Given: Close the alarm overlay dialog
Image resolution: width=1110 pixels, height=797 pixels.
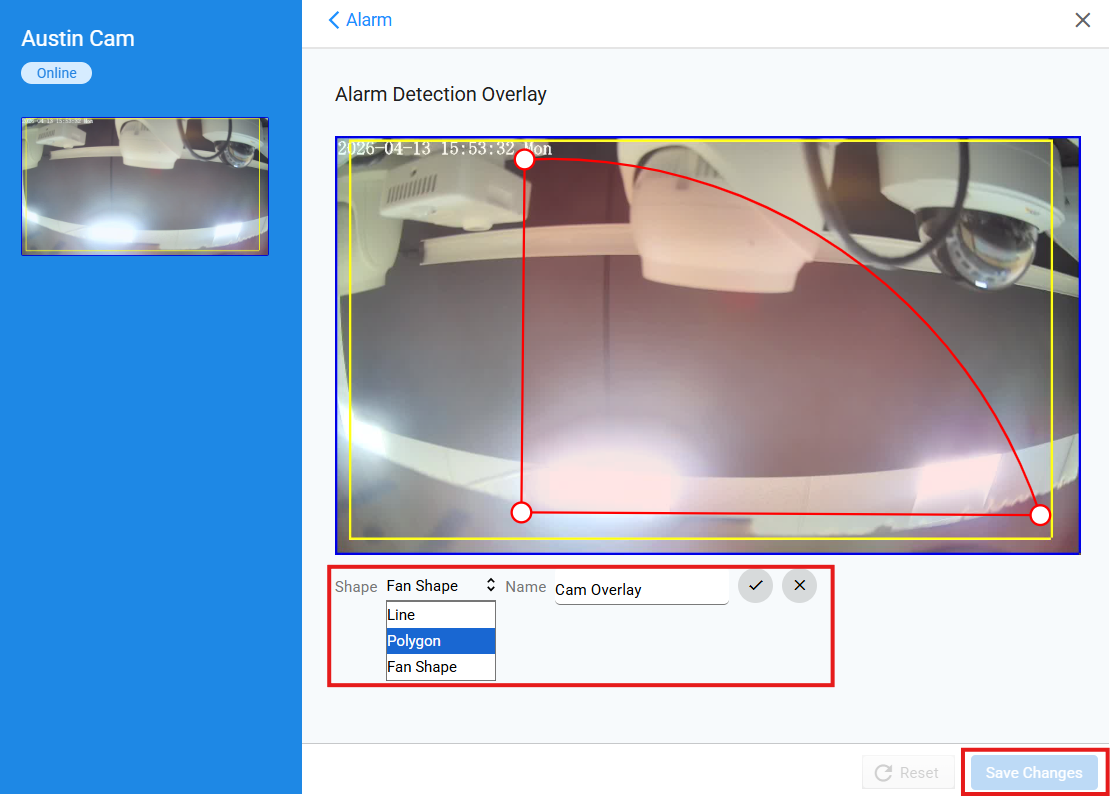Looking at the screenshot, I should (x=1082, y=20).
